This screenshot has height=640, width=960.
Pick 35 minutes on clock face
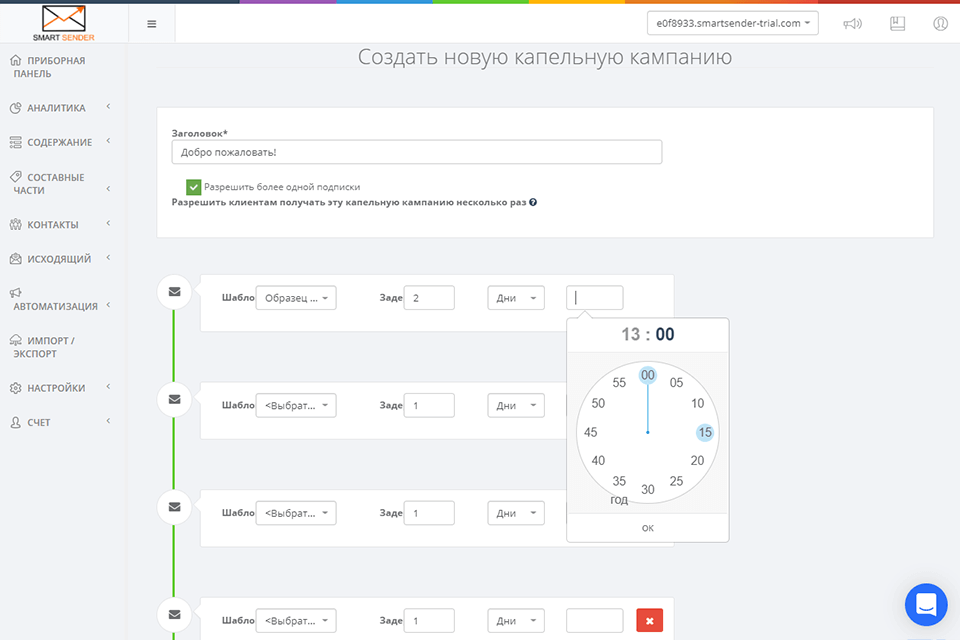tap(619, 481)
